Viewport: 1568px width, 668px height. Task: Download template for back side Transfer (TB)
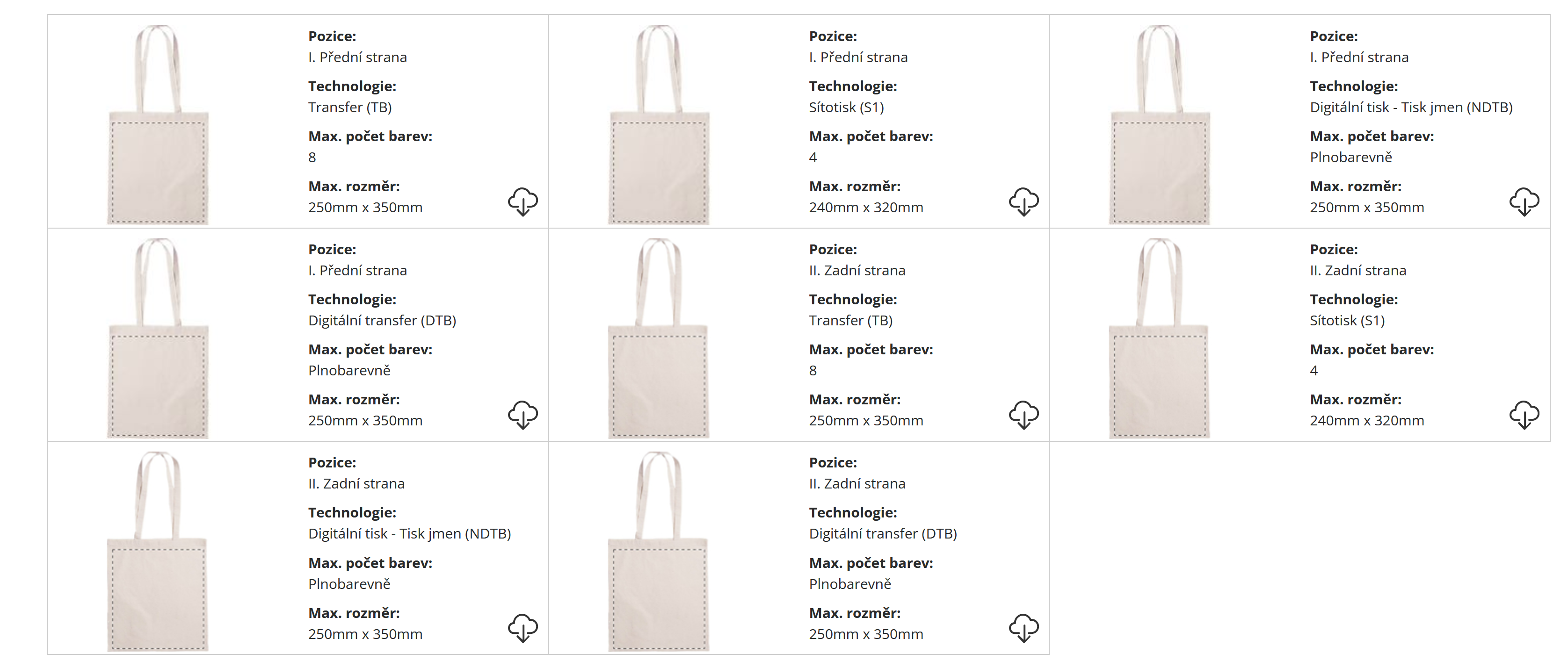[1024, 414]
